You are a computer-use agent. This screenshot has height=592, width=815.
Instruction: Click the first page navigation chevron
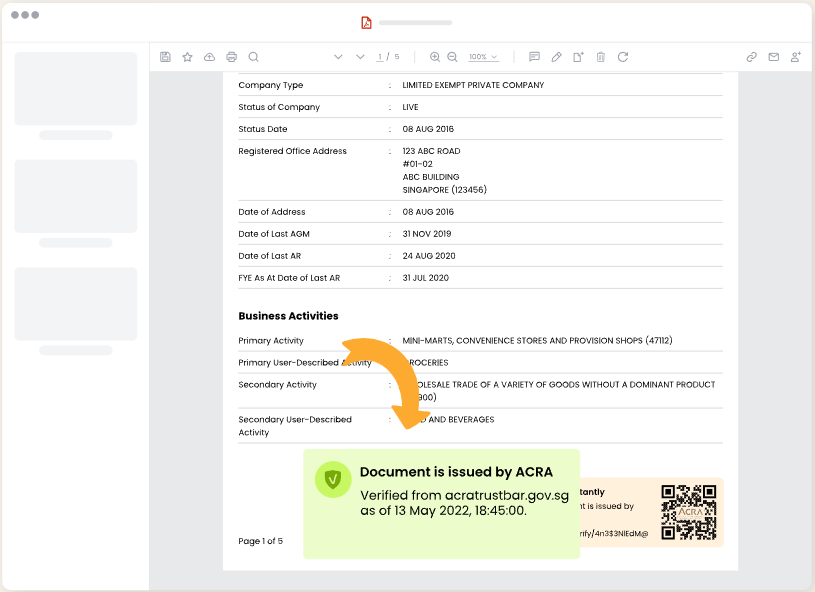tap(338, 57)
